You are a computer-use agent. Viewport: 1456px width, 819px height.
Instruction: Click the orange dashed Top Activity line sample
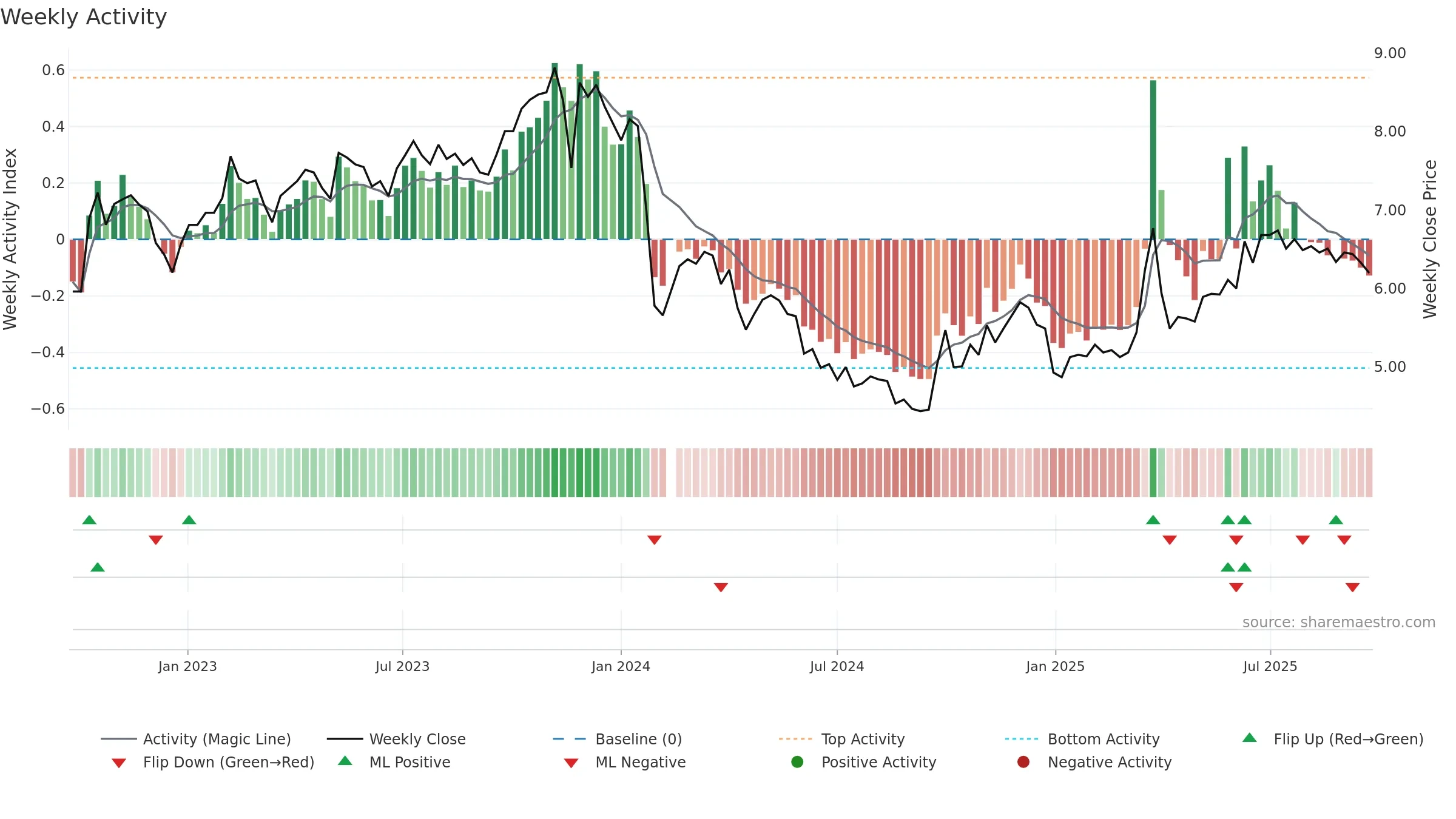(795, 739)
